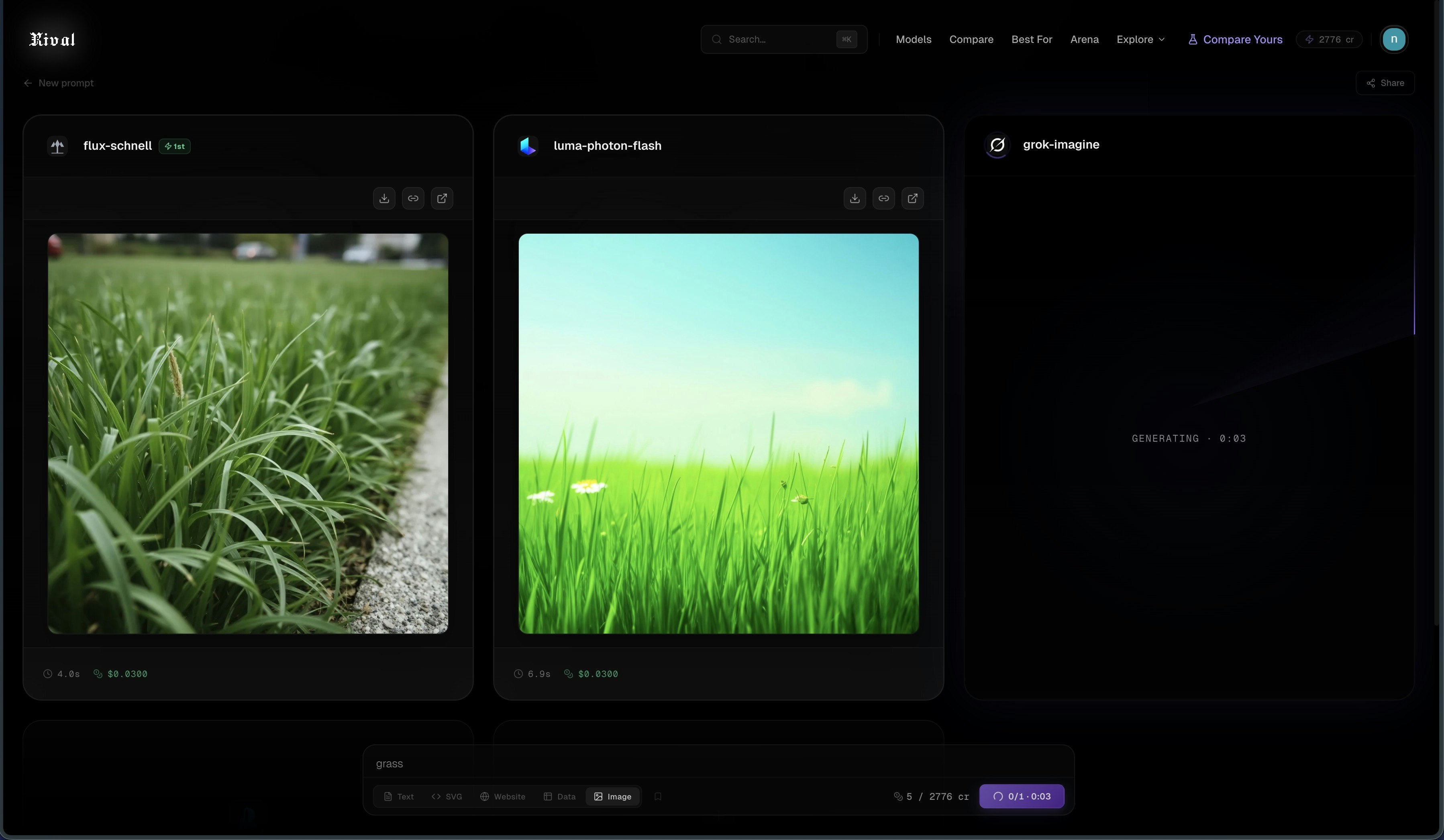Image resolution: width=1444 pixels, height=840 pixels.
Task: Download the luma-photon-flash image
Action: [x=855, y=198]
